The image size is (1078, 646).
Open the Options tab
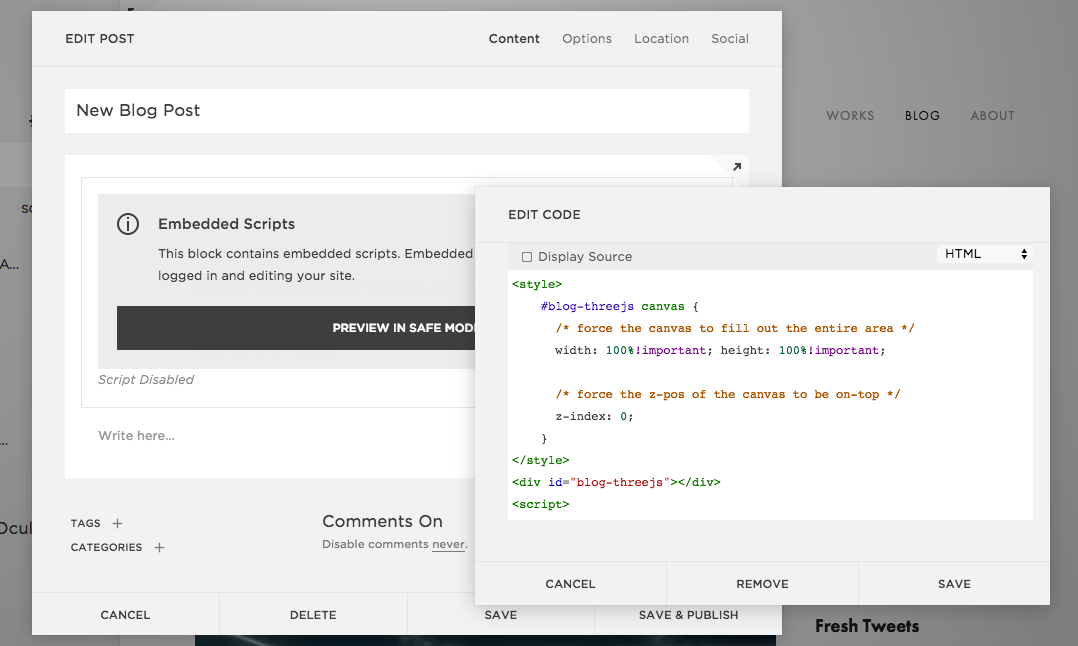pyautogui.click(x=586, y=38)
